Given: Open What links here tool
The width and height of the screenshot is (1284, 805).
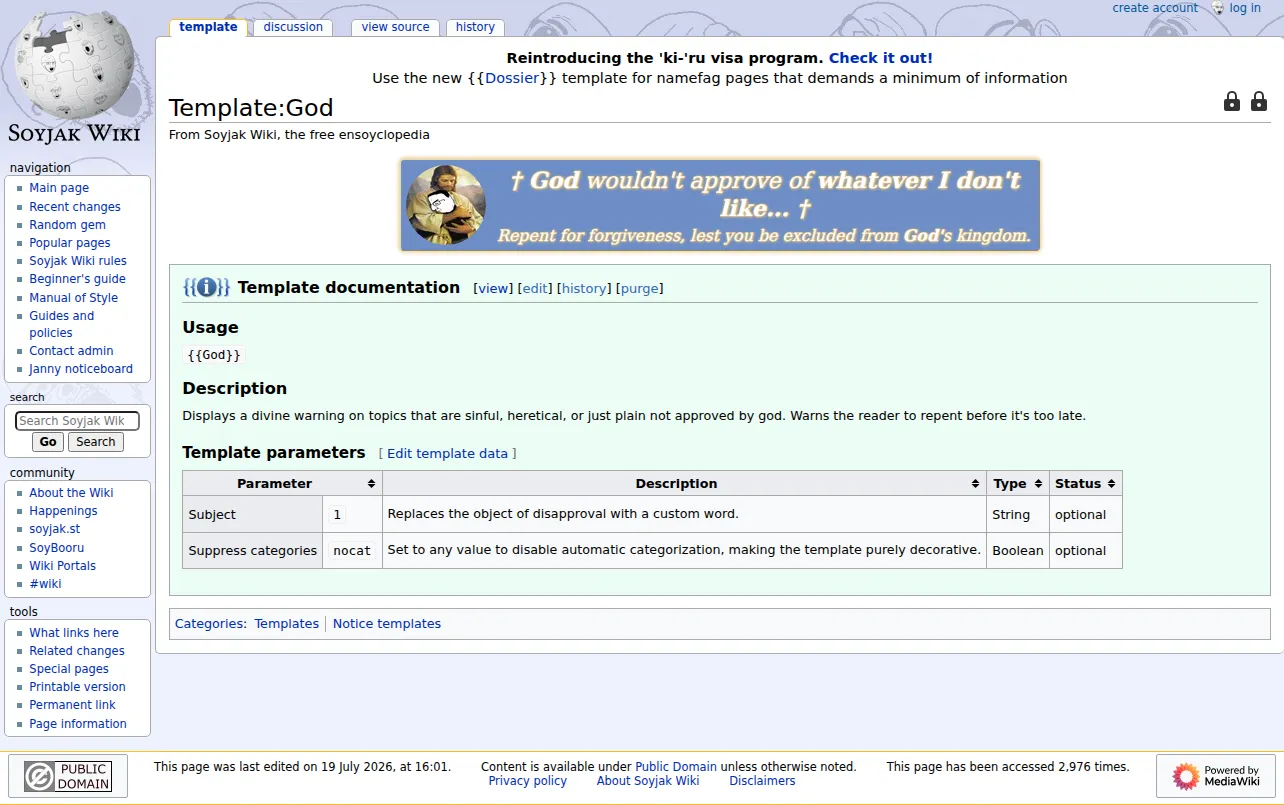Looking at the screenshot, I should (74, 633).
